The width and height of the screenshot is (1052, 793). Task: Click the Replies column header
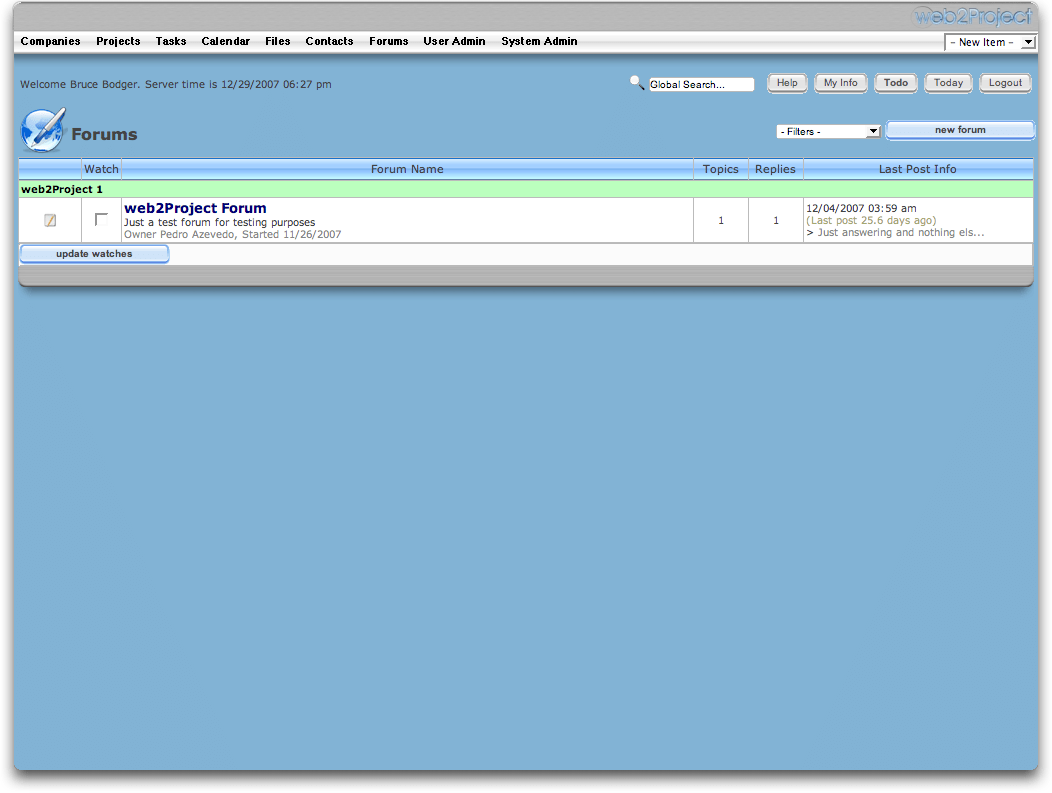pyautogui.click(x=775, y=169)
